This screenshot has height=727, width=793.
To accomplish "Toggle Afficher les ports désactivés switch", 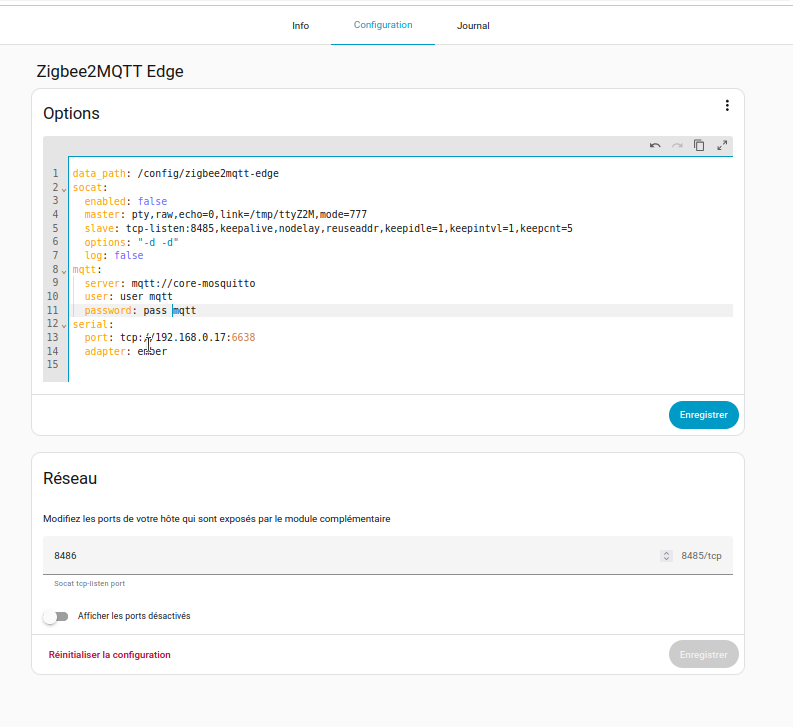I will (56, 616).
